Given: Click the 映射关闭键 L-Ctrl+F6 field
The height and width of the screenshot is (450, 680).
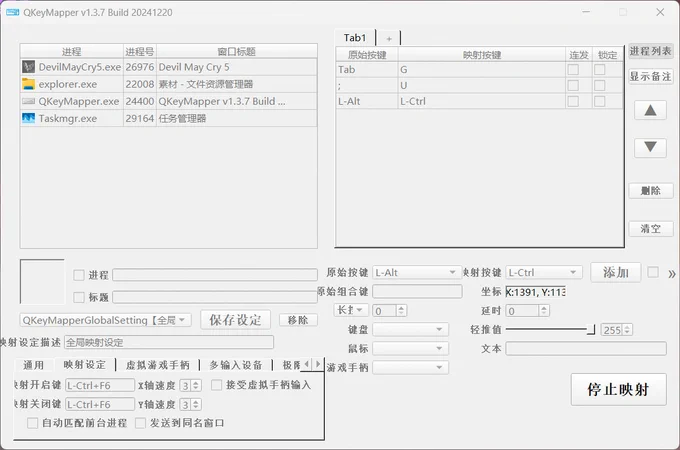Looking at the screenshot, I should [100, 404].
